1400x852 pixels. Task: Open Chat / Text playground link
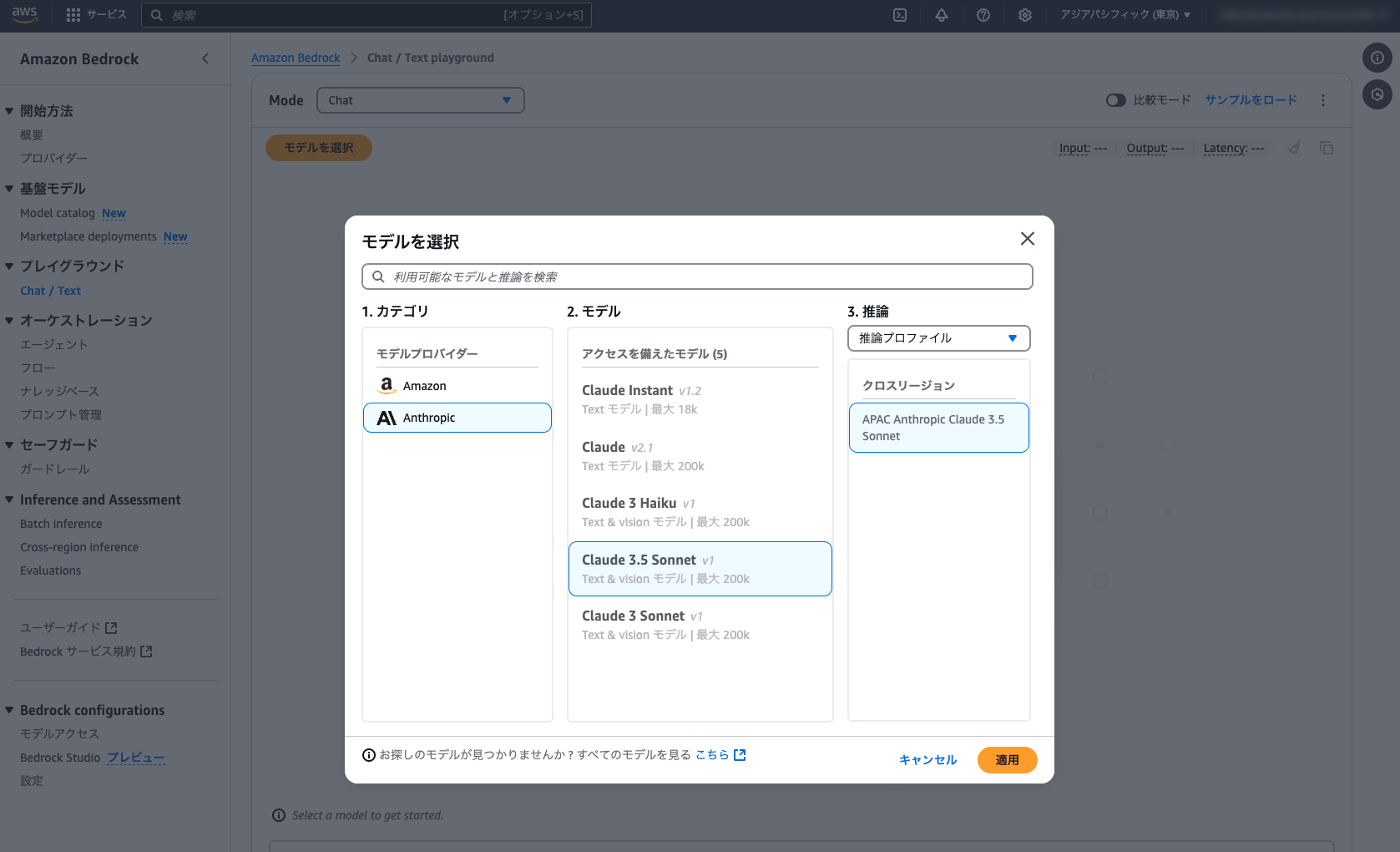51,291
